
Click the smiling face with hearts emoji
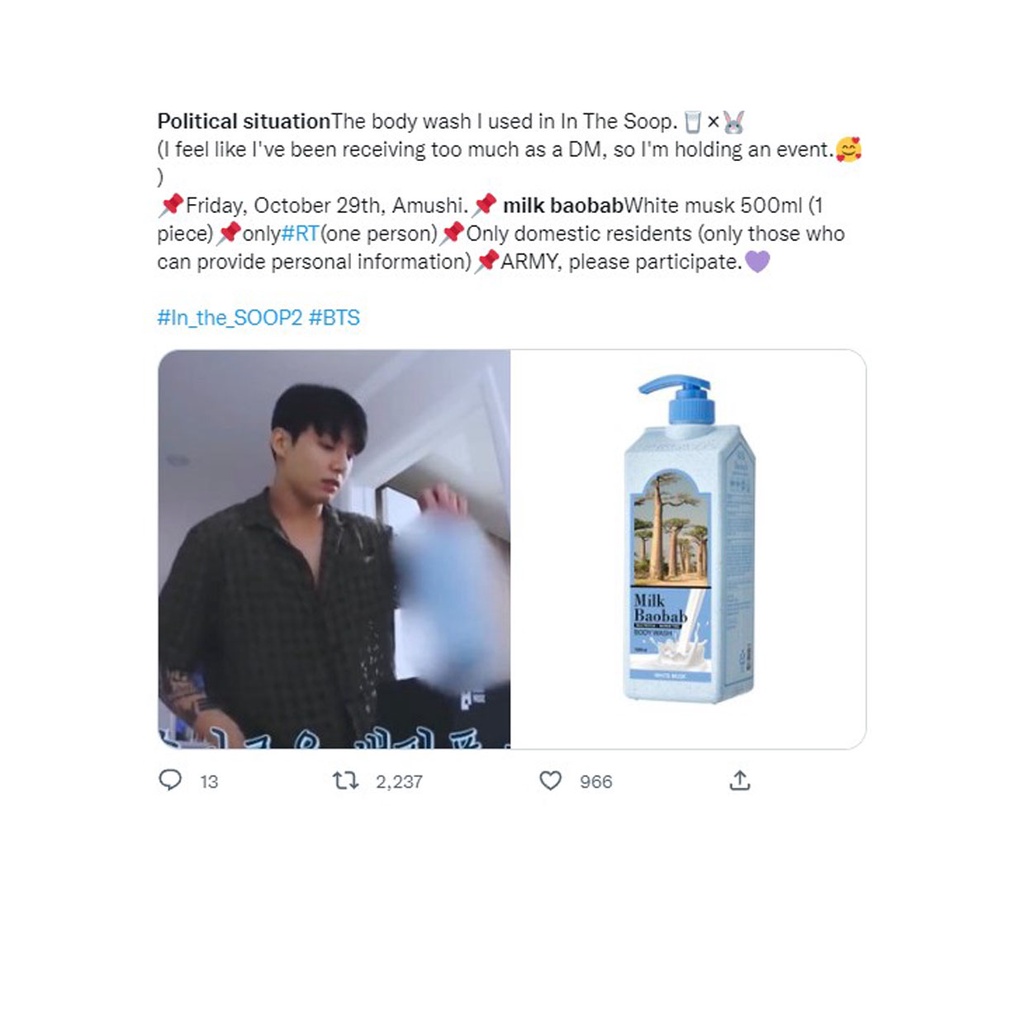848,150
